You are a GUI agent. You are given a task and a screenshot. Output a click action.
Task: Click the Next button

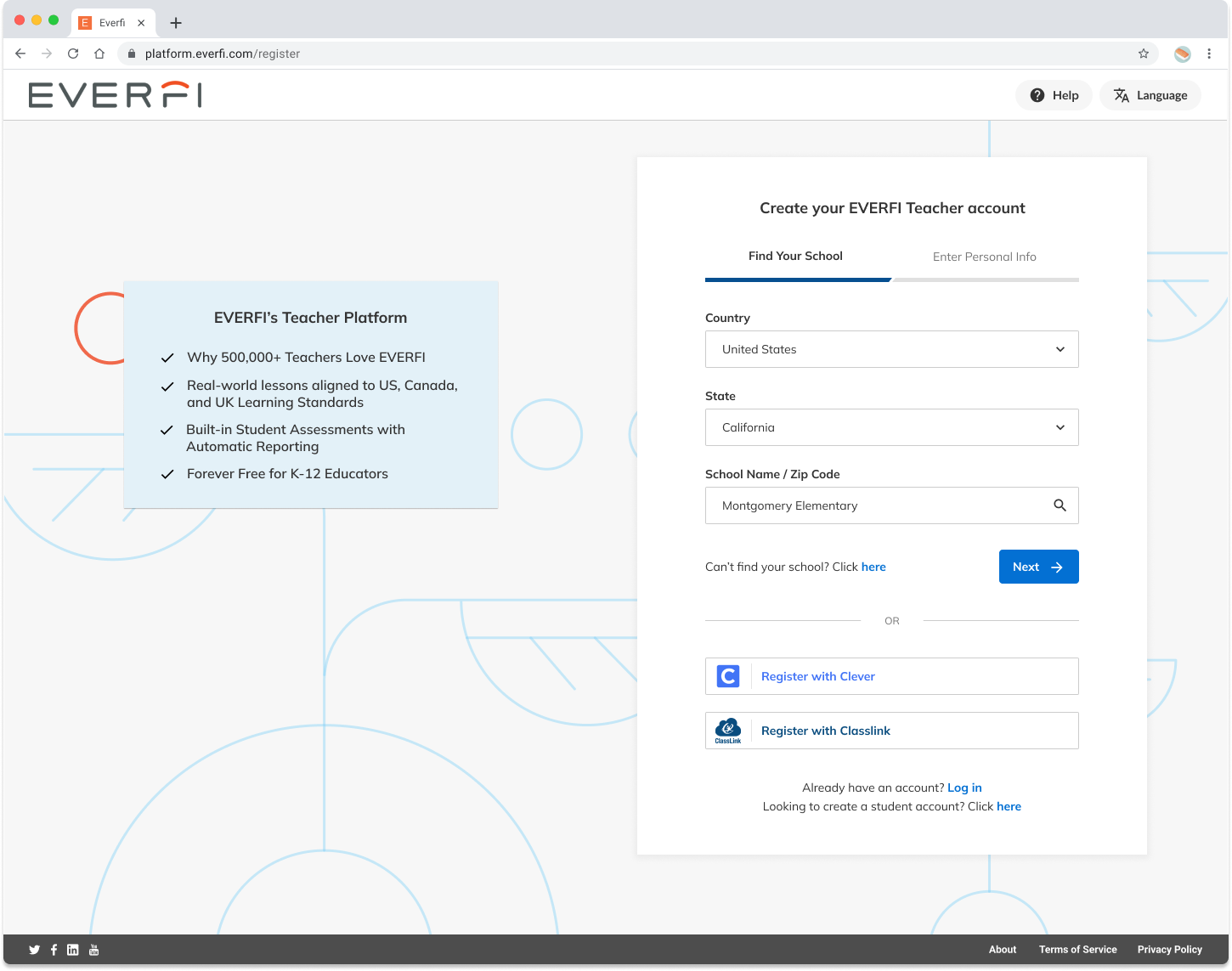(x=1039, y=567)
